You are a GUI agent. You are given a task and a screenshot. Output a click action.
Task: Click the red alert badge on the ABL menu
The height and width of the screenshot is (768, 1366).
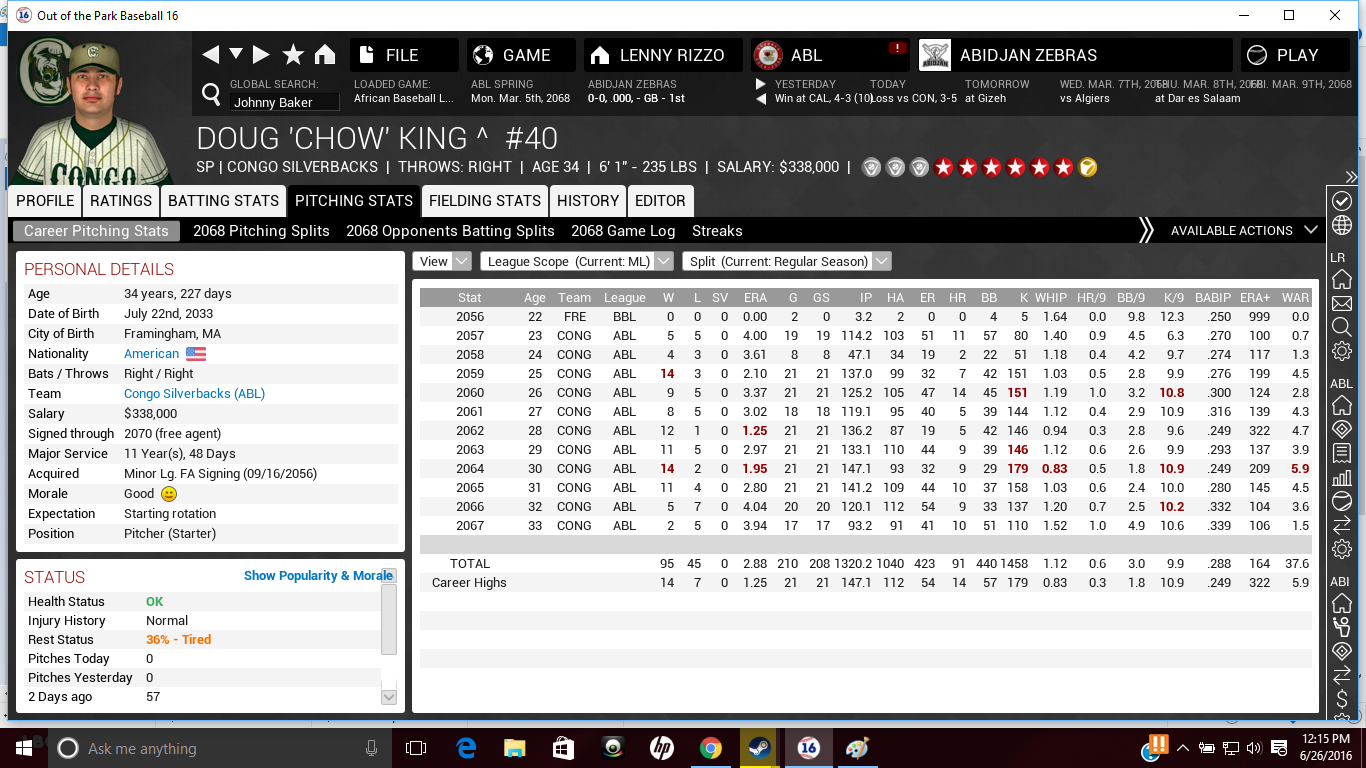[897, 48]
